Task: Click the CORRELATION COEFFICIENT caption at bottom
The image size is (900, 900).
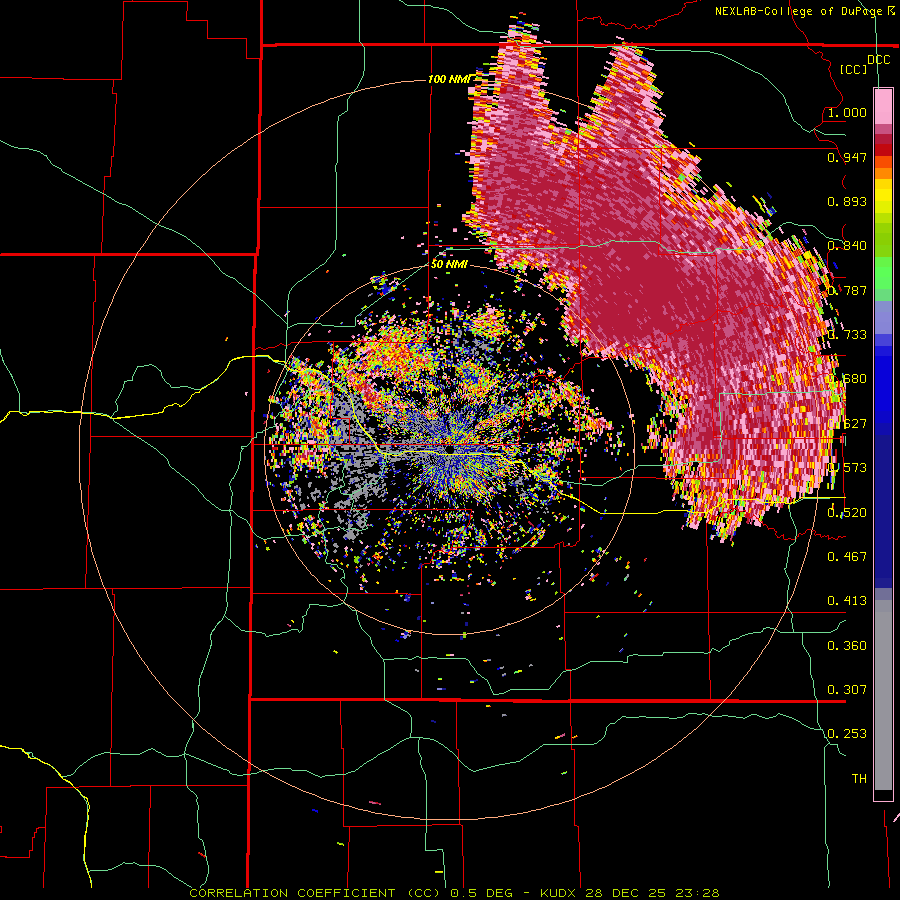Action: [315, 893]
